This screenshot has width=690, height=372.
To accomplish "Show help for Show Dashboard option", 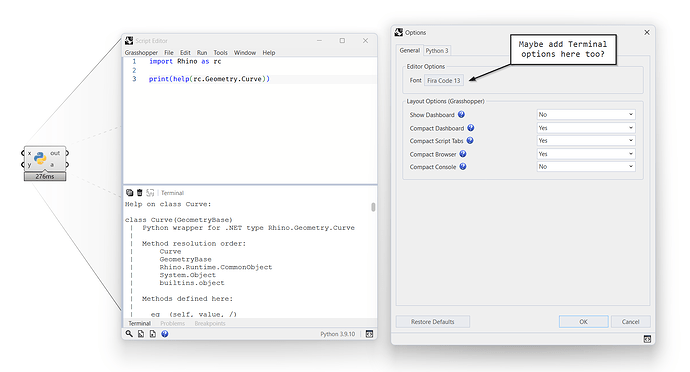I will click(x=461, y=114).
